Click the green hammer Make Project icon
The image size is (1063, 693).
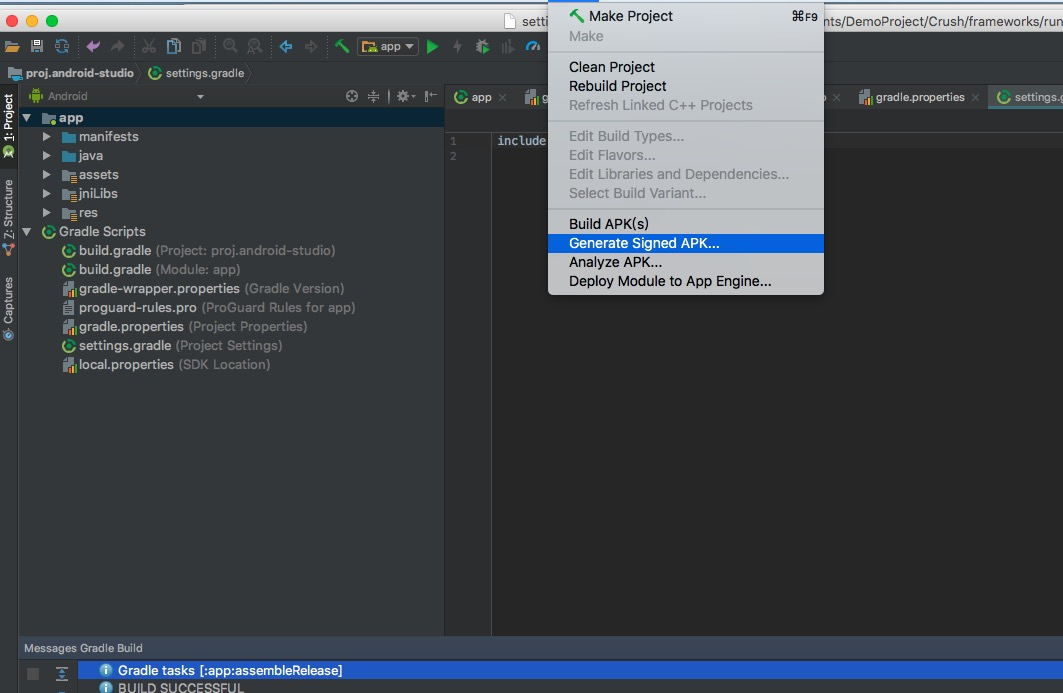pos(342,47)
